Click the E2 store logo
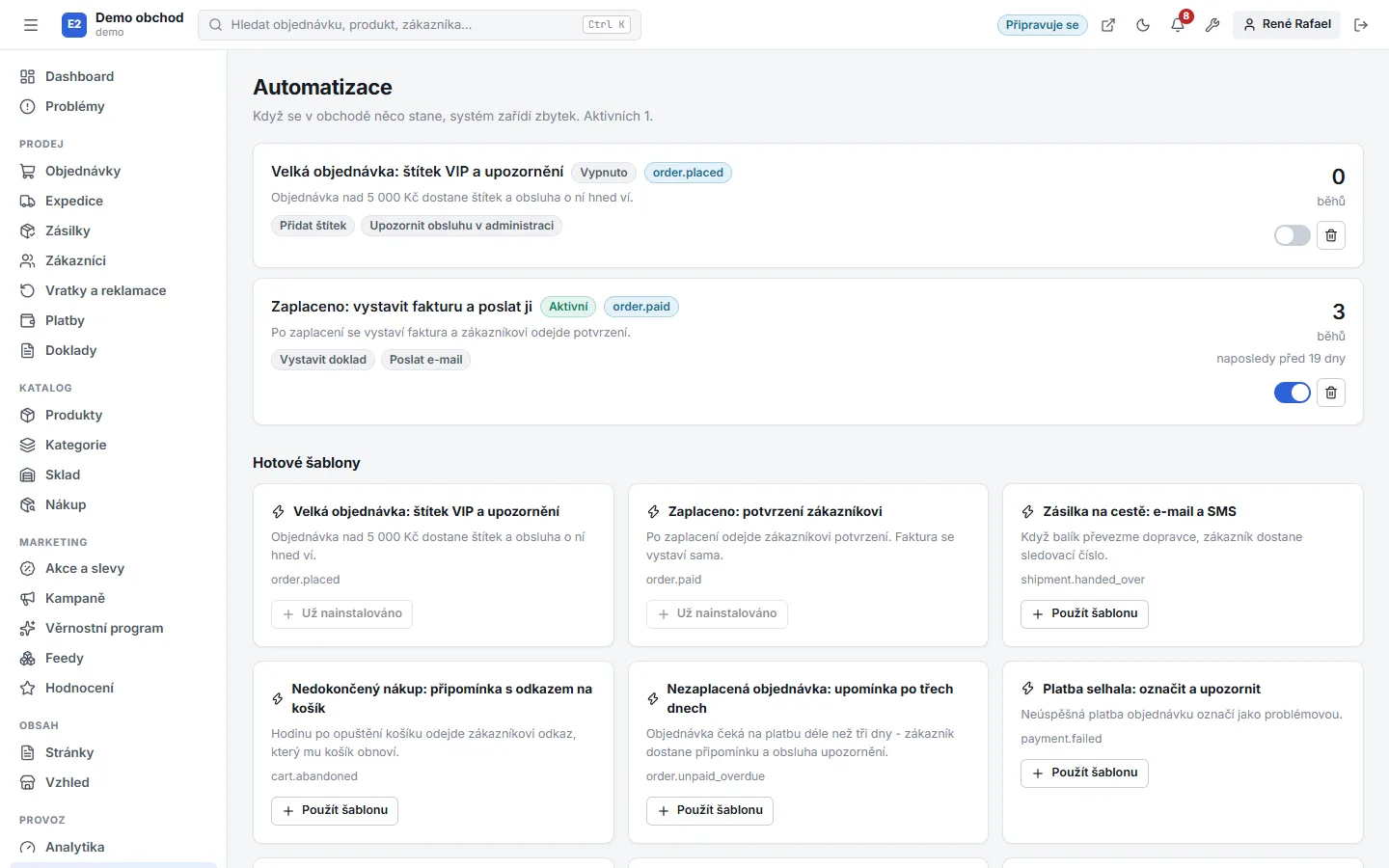 74,25
